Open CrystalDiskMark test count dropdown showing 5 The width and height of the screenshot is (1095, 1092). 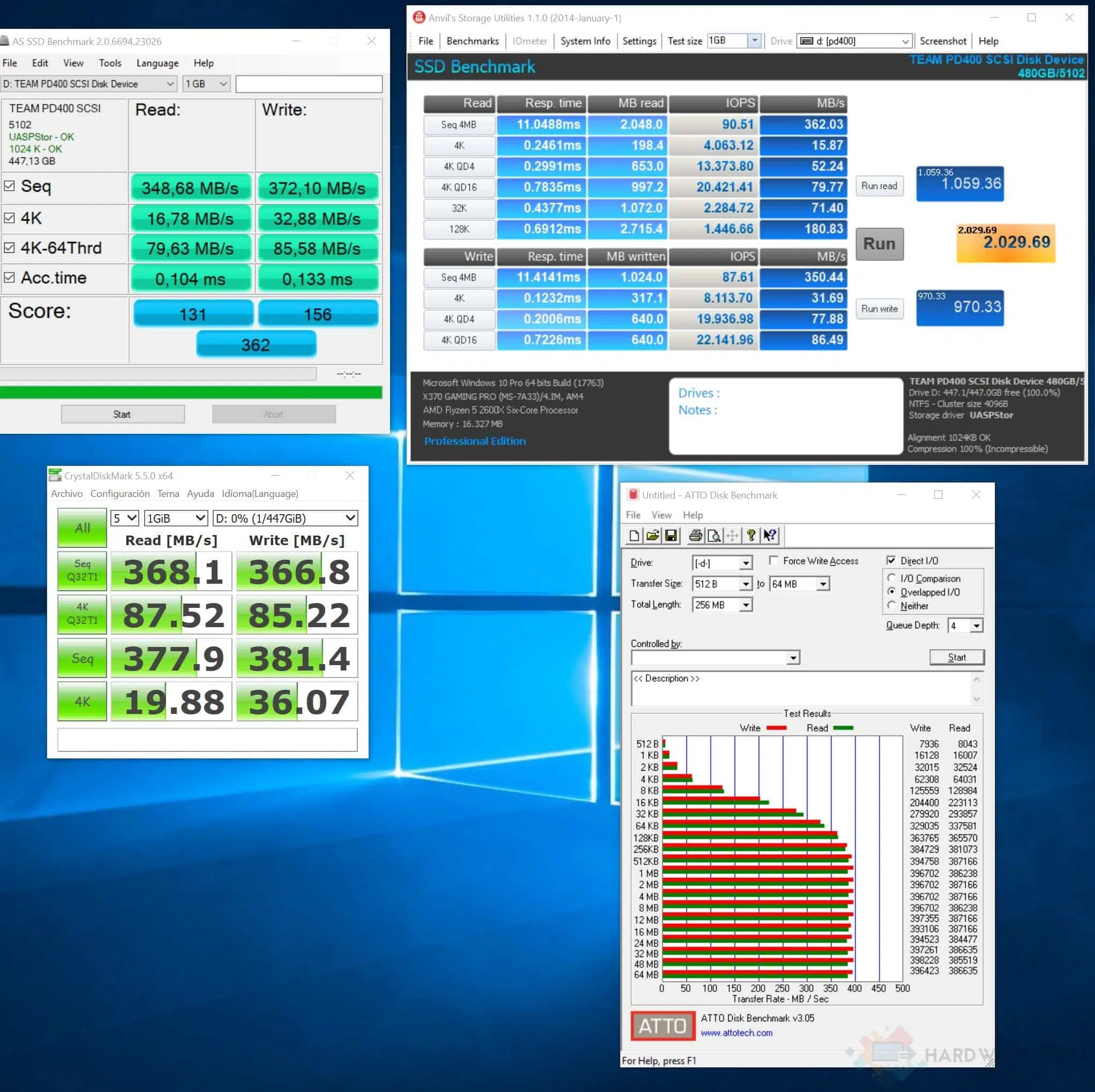tap(125, 518)
